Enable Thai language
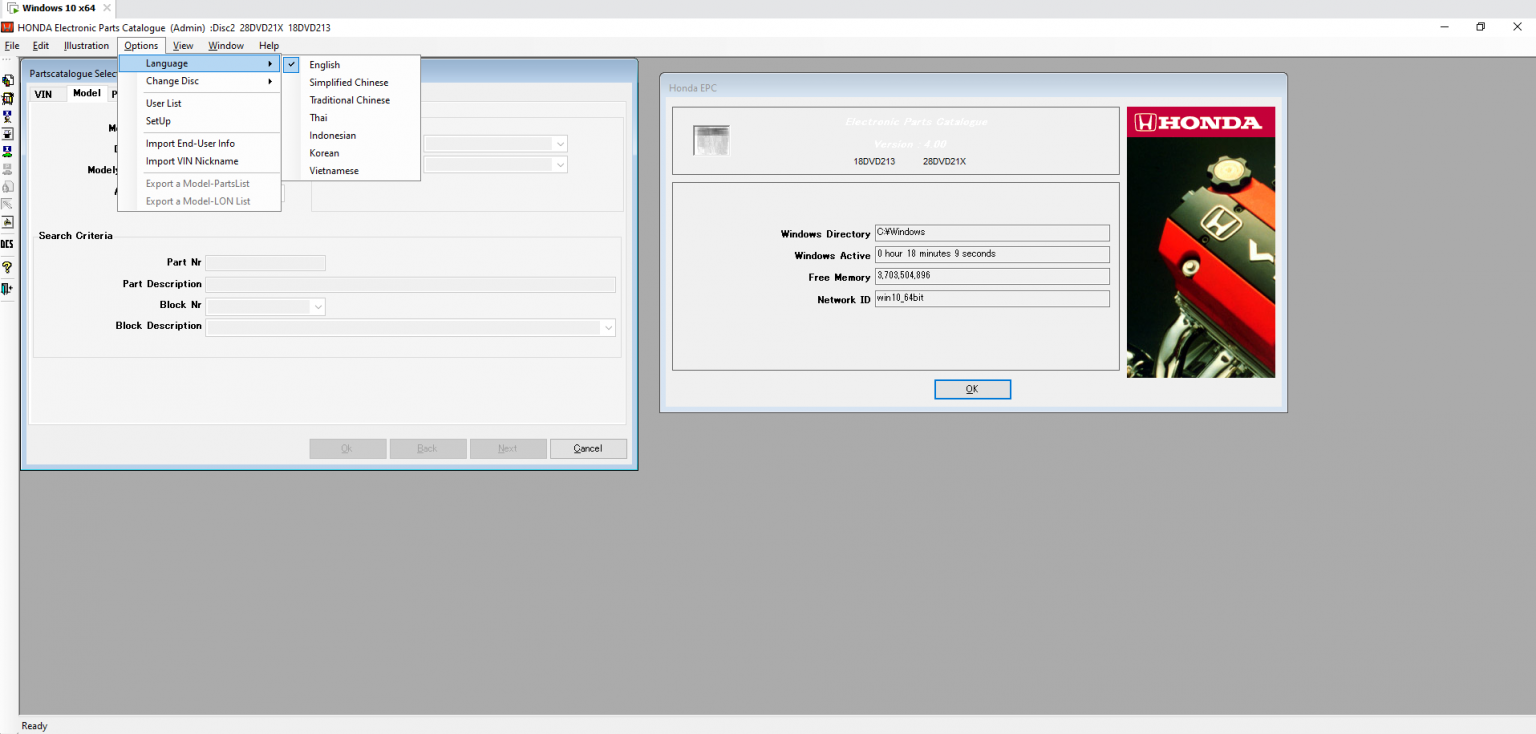This screenshot has width=1536, height=734. [318, 117]
